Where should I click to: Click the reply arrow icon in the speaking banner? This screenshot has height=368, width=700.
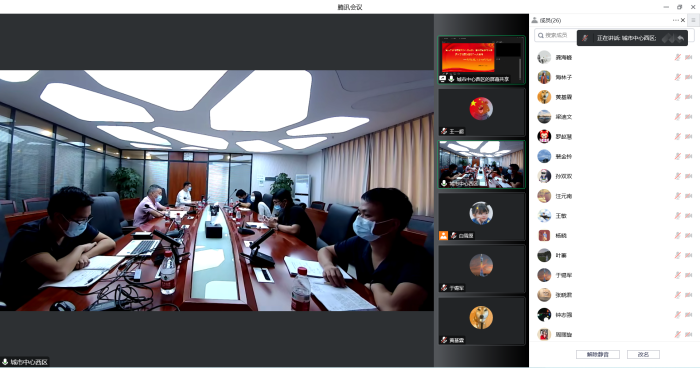[680, 38]
